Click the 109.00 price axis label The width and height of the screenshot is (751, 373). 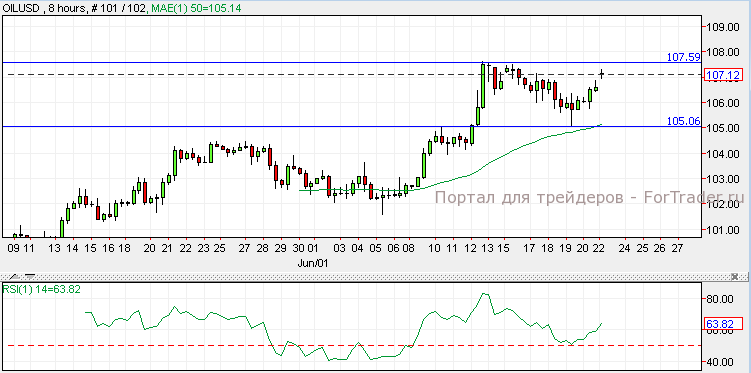[723, 27]
